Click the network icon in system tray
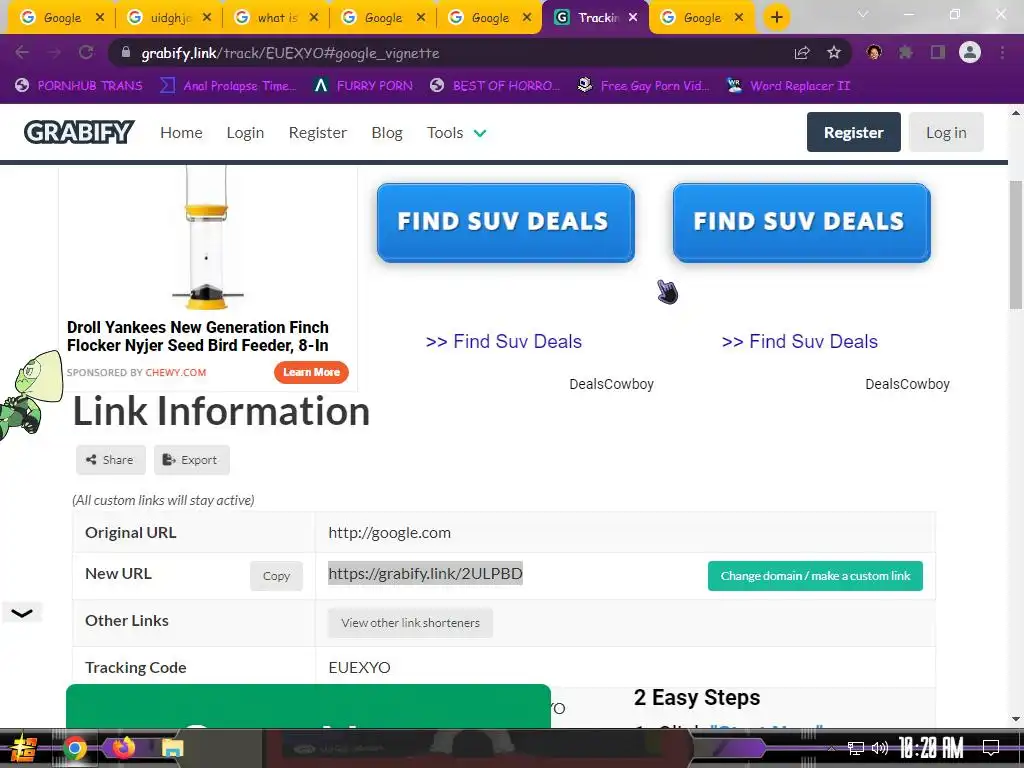Image resolution: width=1024 pixels, height=768 pixels. [x=856, y=748]
